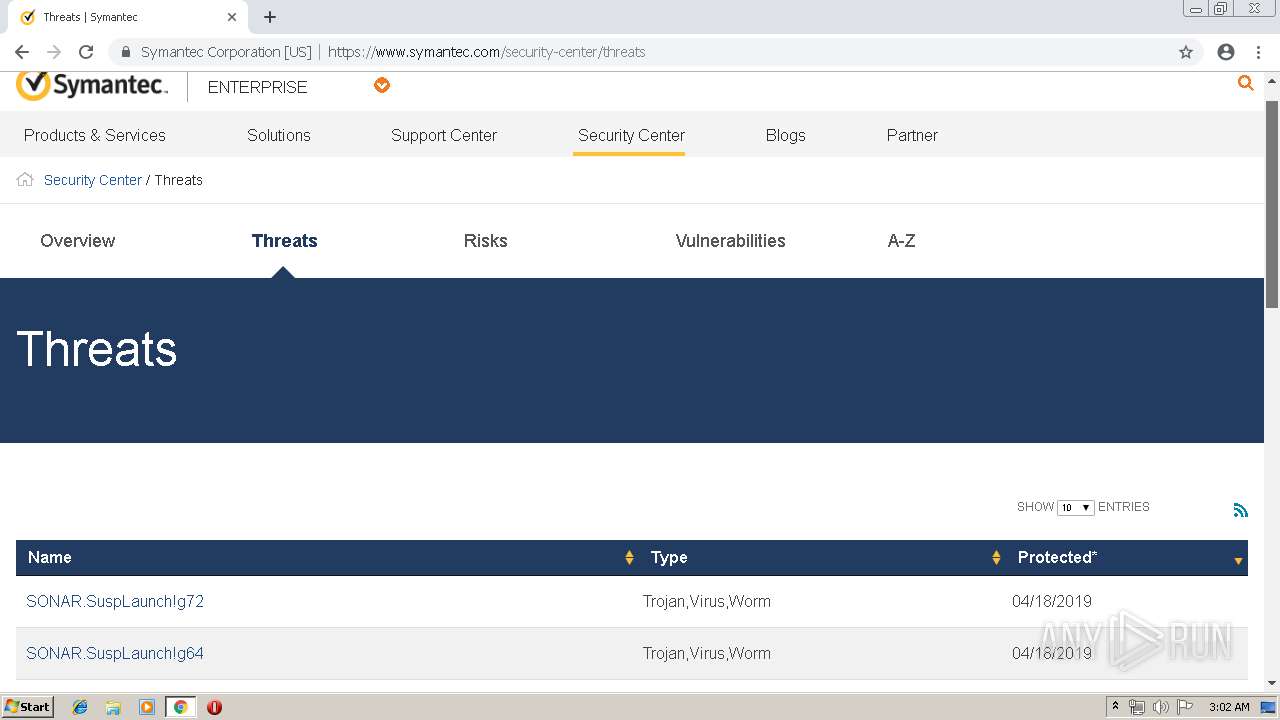Screen dimensions: 1280x720
Task: Click the page vertical scrollbar thumb
Action: tap(1272, 204)
